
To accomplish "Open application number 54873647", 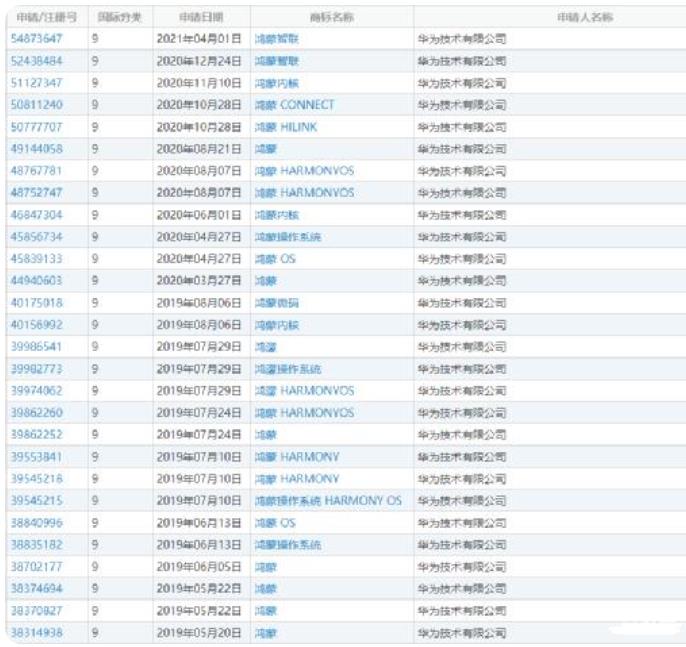I will point(36,38).
